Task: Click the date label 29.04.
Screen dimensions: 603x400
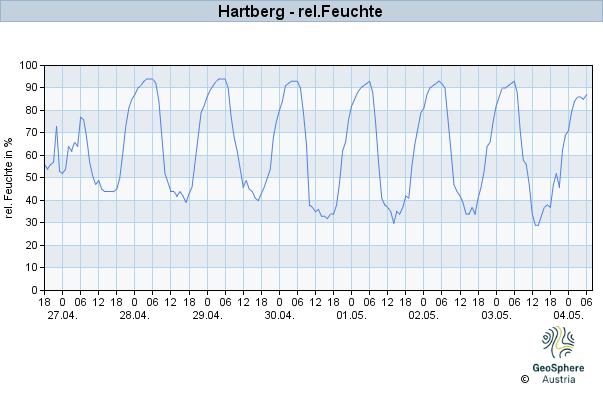Action: (207, 315)
